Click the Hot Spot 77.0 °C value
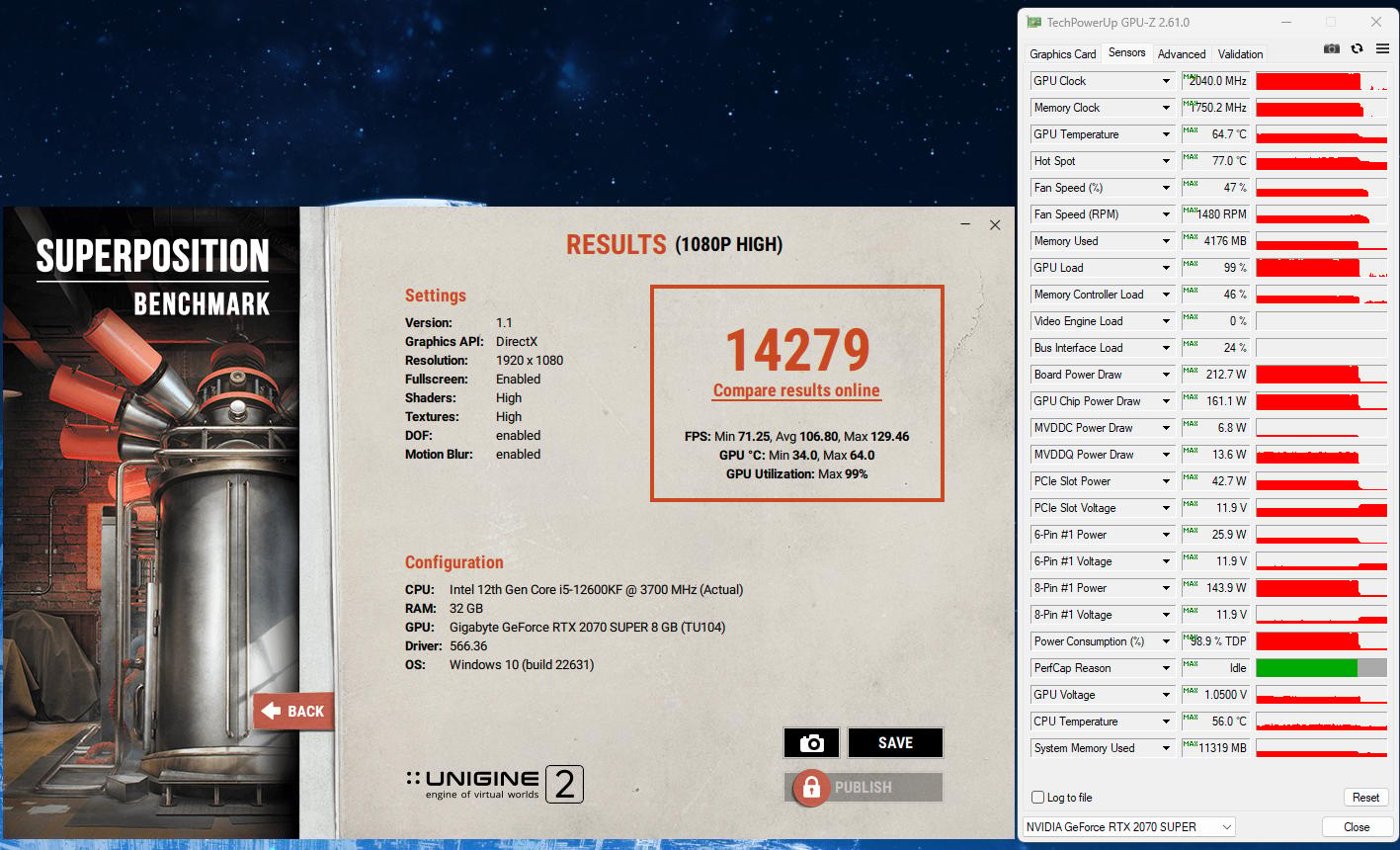The width and height of the screenshot is (1400, 850). [x=1216, y=161]
